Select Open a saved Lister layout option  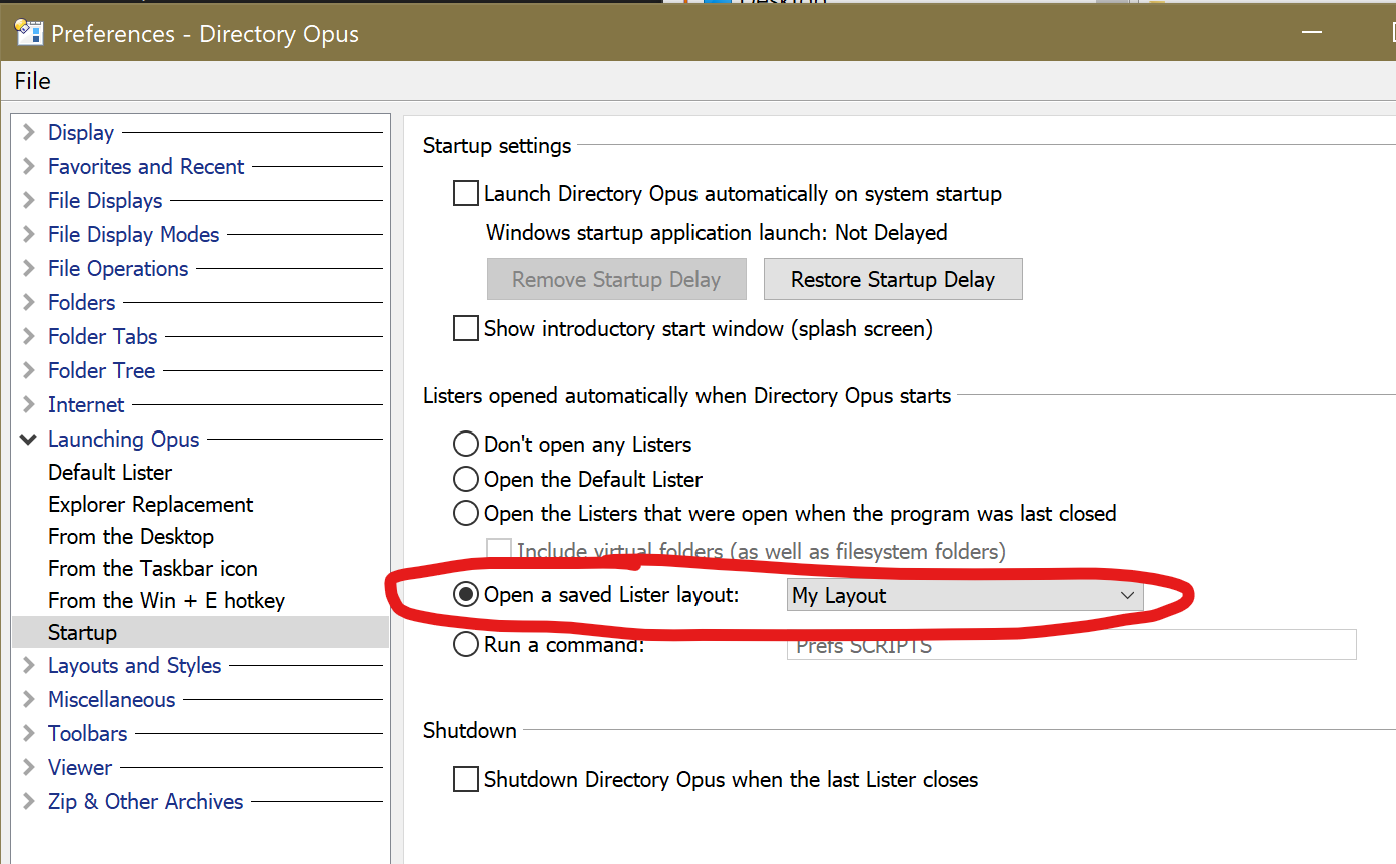[x=466, y=595]
